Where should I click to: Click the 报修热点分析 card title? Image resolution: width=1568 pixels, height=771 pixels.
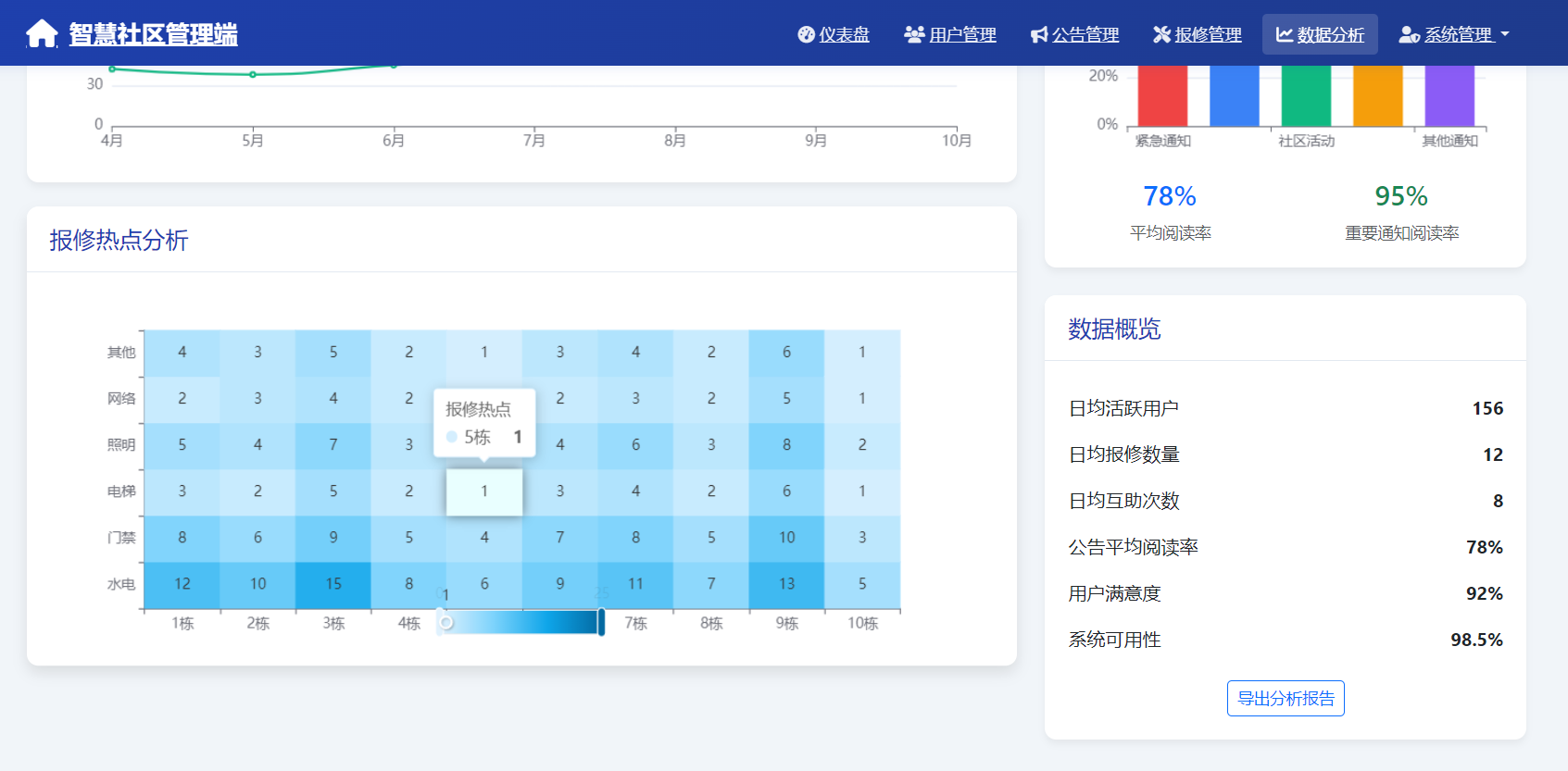[119, 241]
